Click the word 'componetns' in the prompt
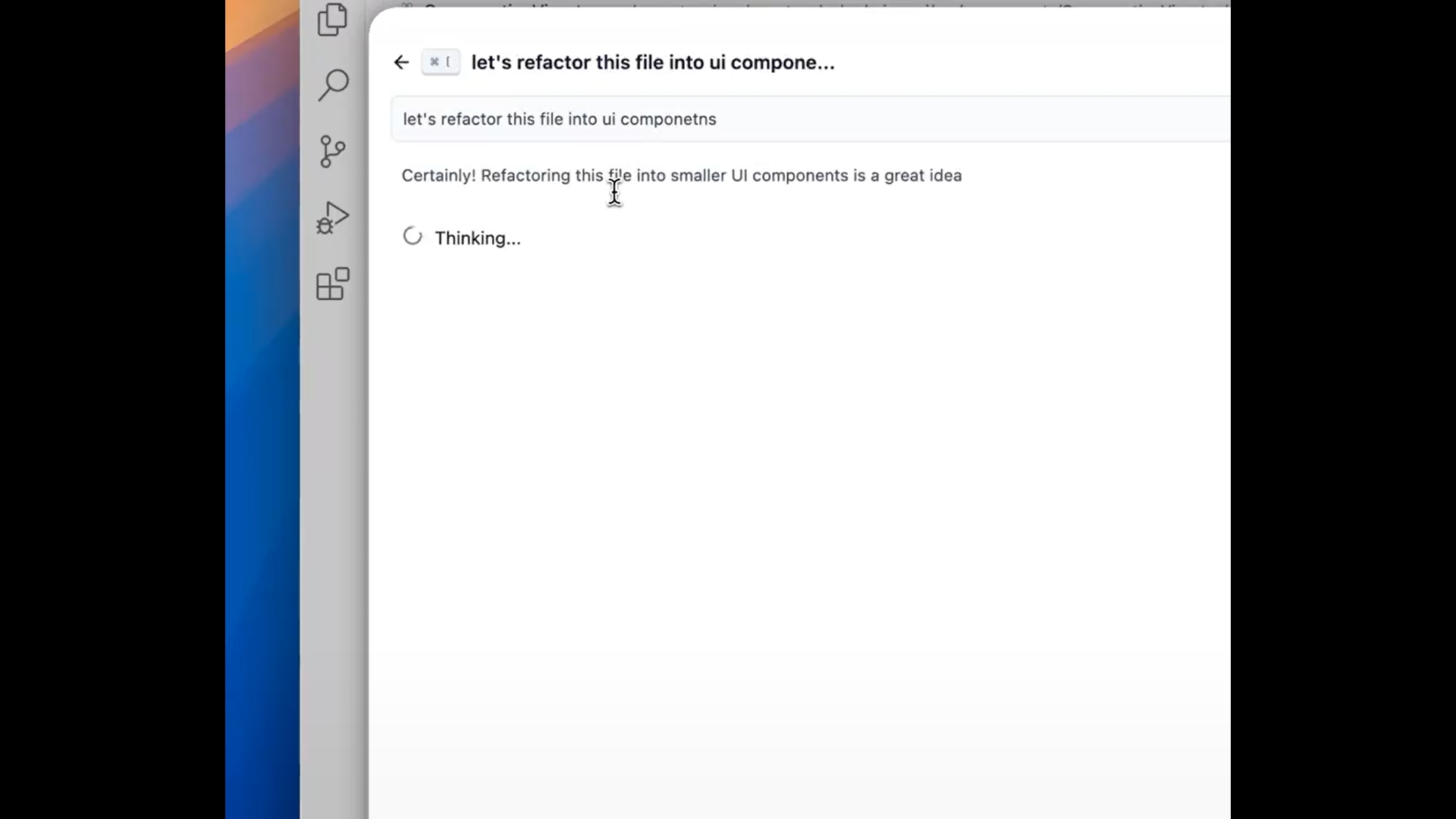 pos(667,119)
